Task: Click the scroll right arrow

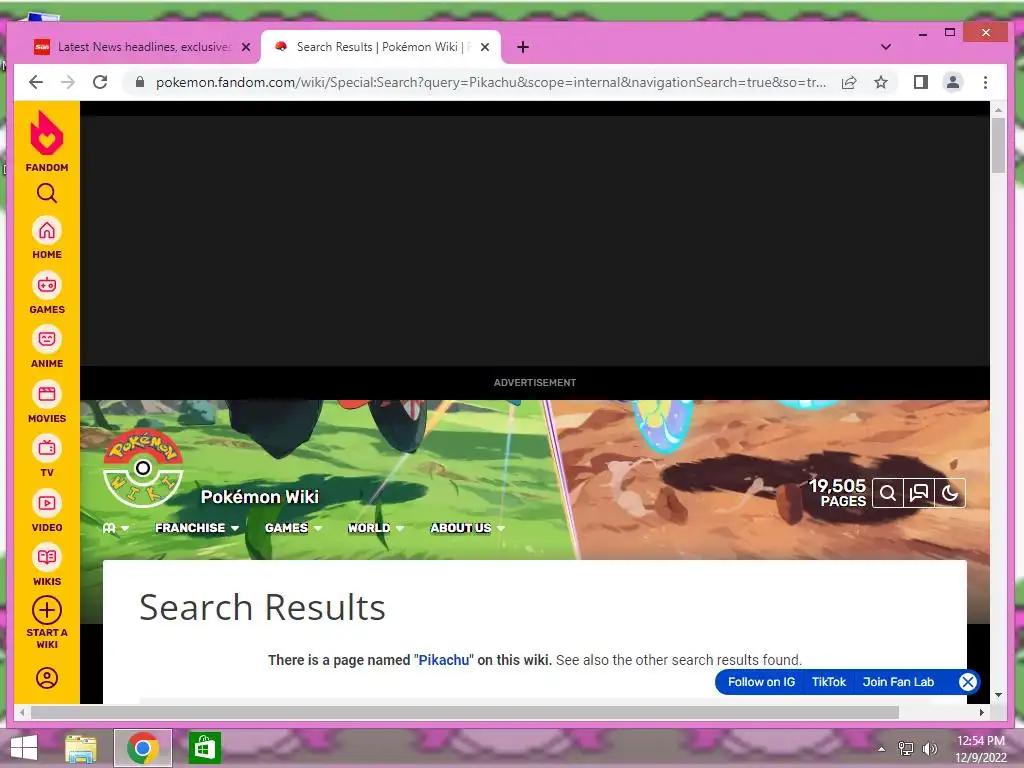Action: click(982, 712)
